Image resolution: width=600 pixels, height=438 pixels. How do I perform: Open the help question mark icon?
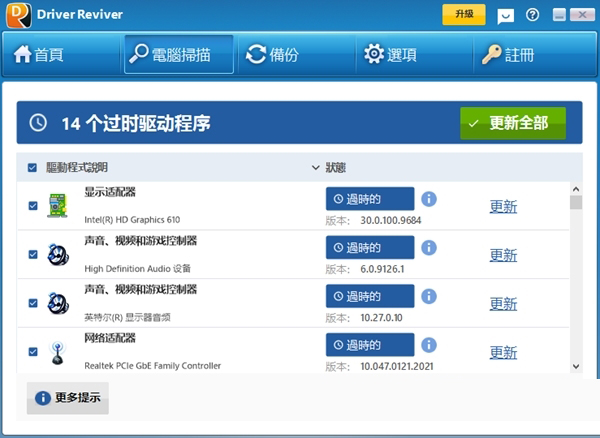pos(532,15)
